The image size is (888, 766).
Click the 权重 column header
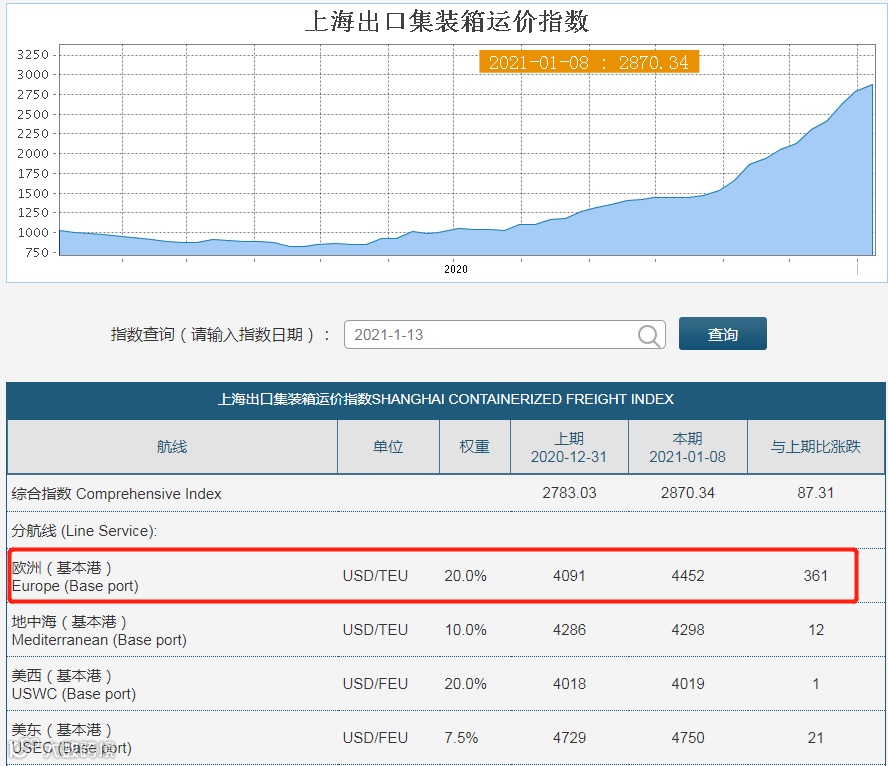coord(475,447)
